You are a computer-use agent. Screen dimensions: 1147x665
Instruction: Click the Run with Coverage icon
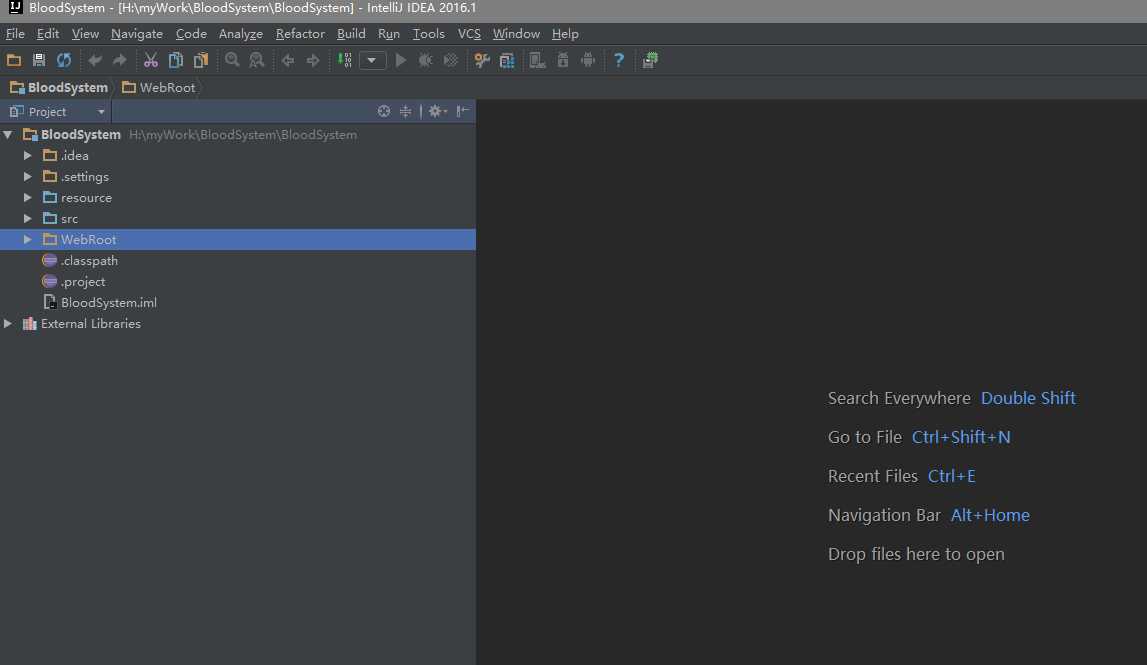tap(451, 60)
